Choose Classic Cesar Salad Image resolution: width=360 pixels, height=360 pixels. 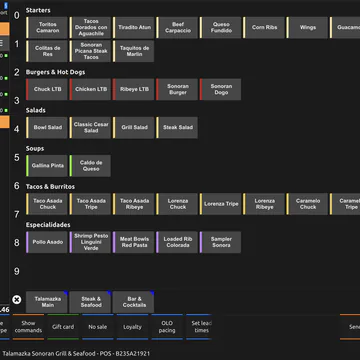(90, 127)
